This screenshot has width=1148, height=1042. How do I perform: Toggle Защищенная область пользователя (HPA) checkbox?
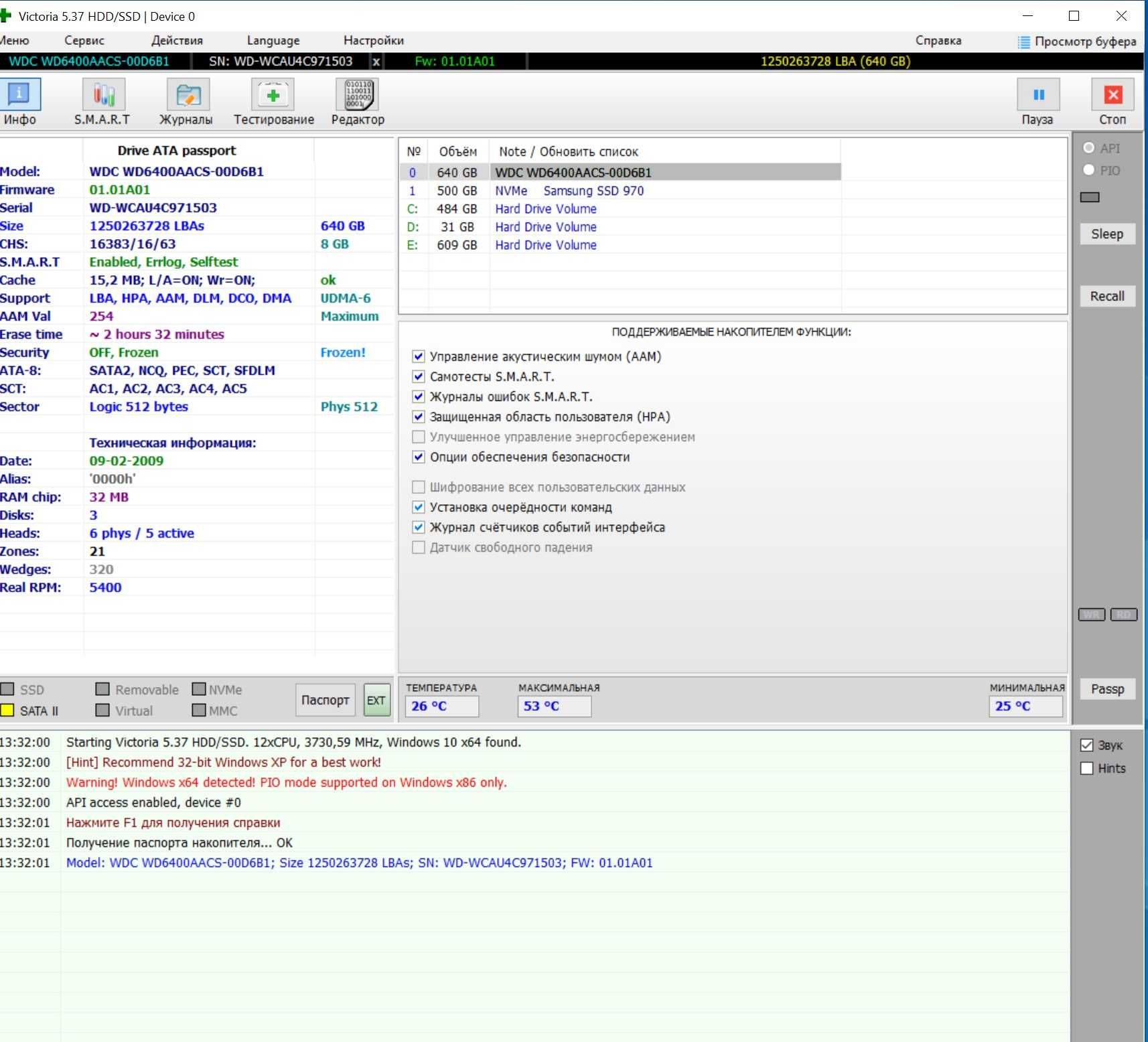click(x=419, y=417)
